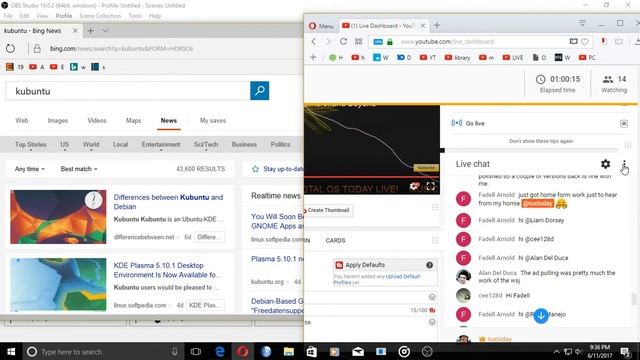Open the OBS Scene Collection menu
The width and height of the screenshot is (640, 360).
tap(100, 16)
